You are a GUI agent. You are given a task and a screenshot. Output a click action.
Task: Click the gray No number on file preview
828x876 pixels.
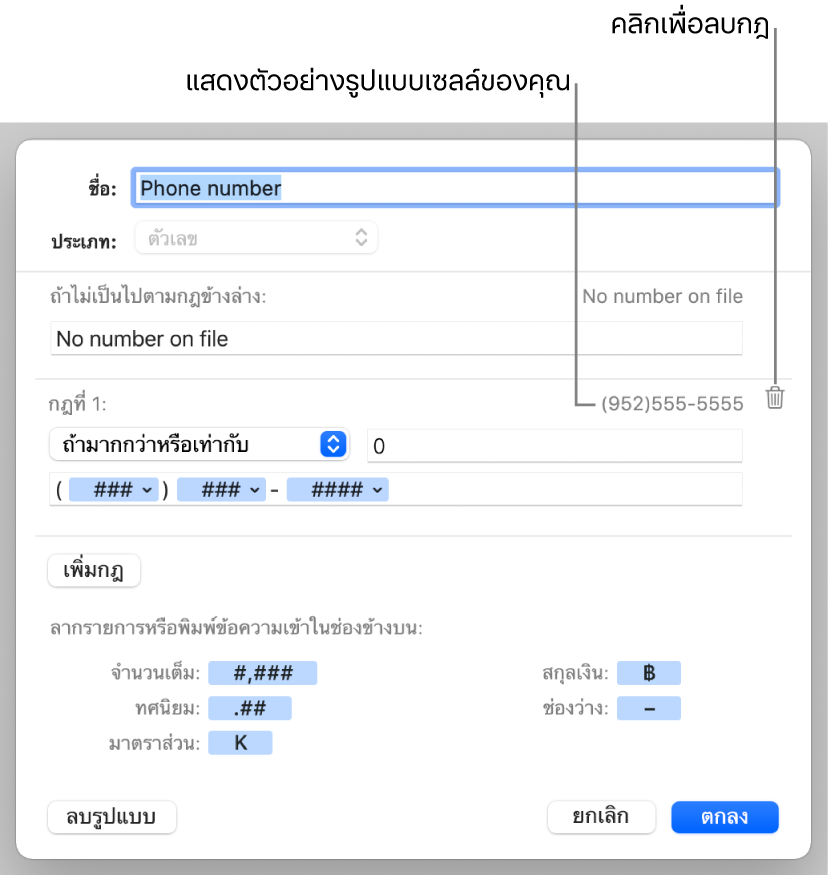point(663,296)
